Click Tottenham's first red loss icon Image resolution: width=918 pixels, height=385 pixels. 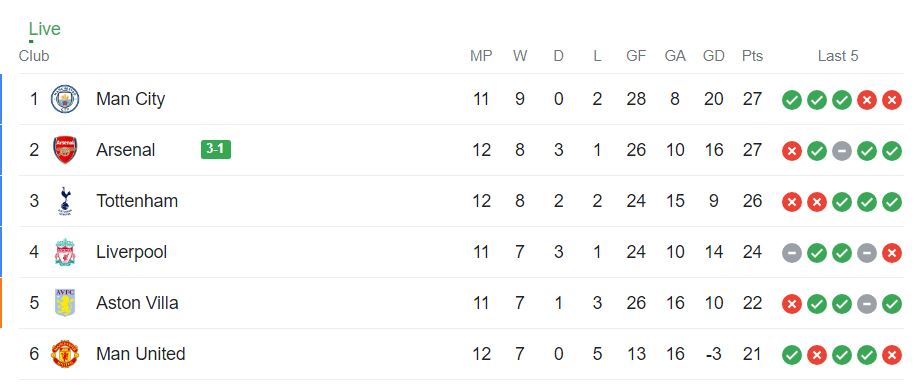(792, 202)
